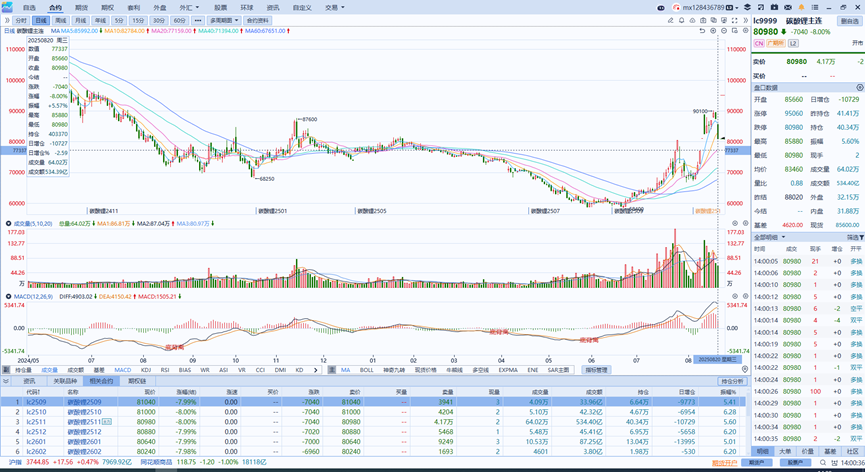
Task: Toggle the BOLL overlay indicator
Action: pyautogui.click(x=367, y=370)
